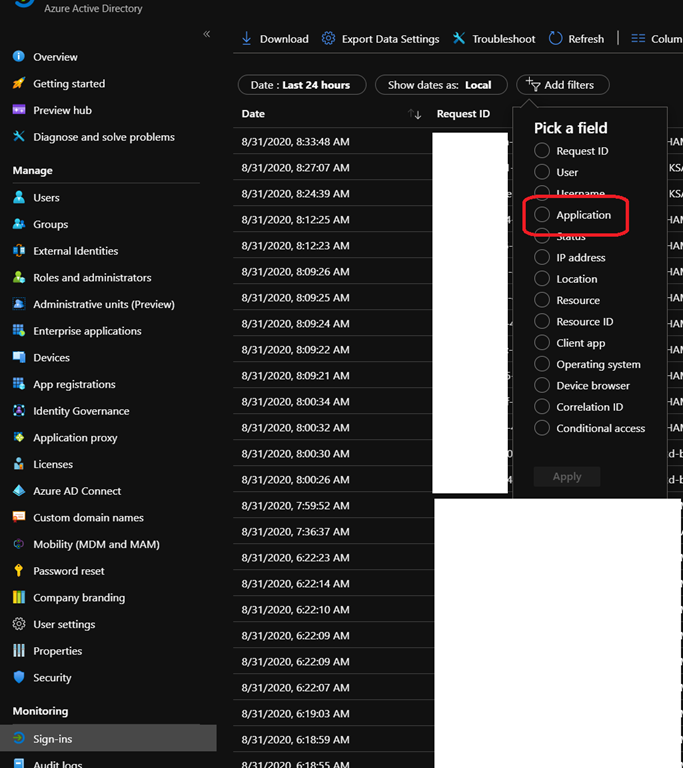Open the Columns icon in toolbar
This screenshot has width=683, height=768.
(638, 39)
